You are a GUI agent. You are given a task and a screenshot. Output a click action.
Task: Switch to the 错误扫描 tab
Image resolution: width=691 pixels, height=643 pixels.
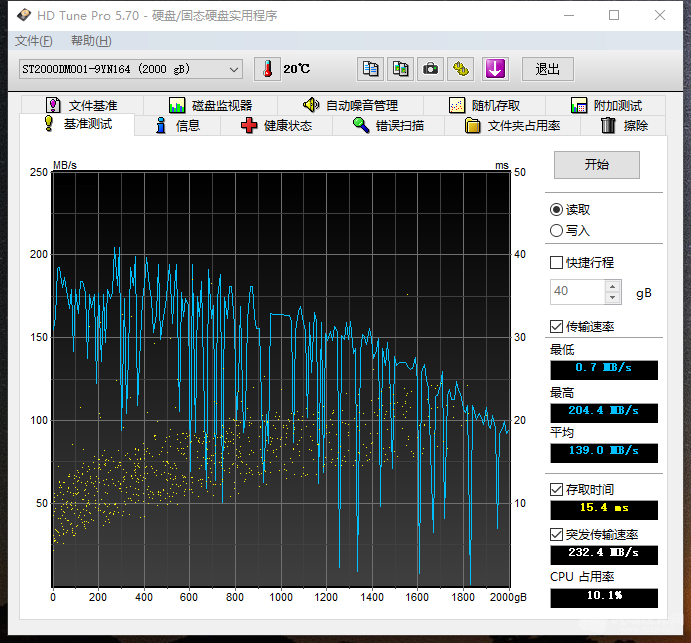click(x=388, y=126)
